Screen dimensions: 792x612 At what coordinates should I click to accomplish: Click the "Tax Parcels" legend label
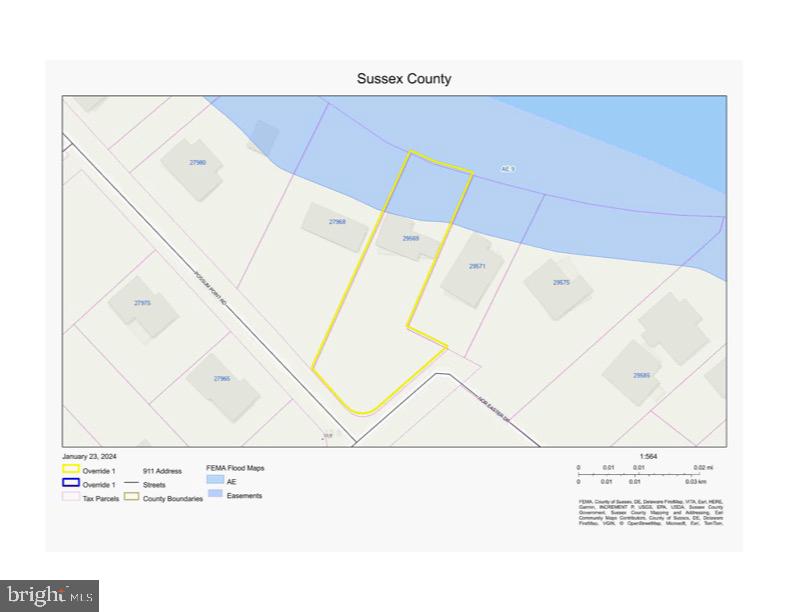(x=101, y=499)
